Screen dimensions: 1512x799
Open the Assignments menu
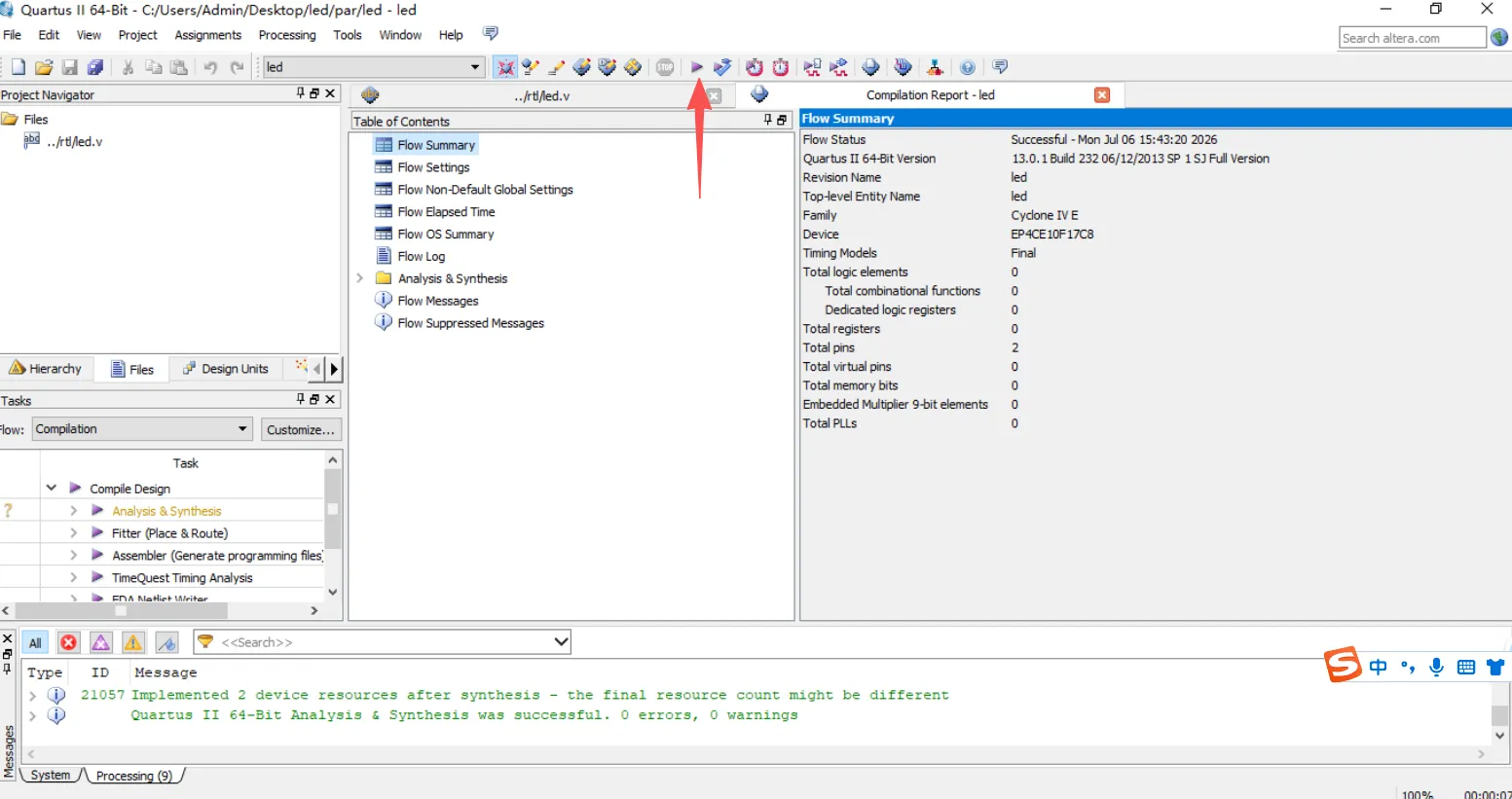click(208, 35)
